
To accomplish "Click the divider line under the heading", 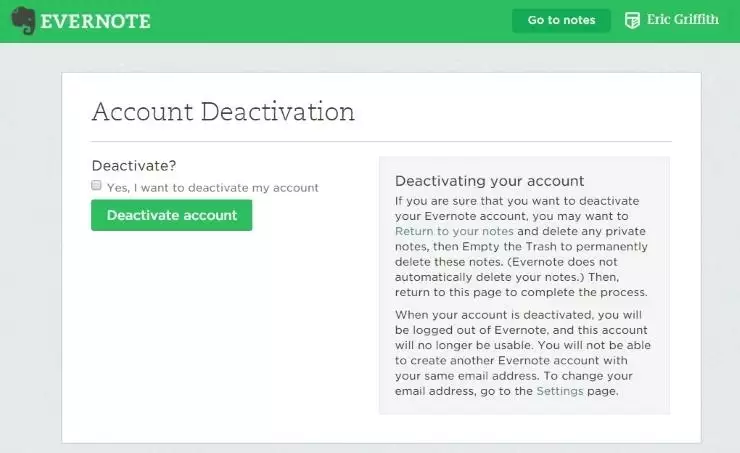I will pyautogui.click(x=381, y=142).
